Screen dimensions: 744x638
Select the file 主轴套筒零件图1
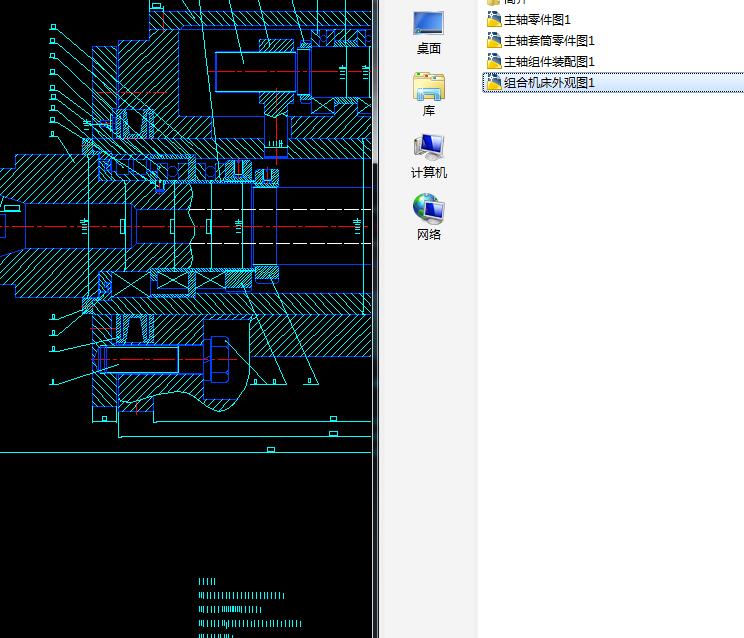point(549,41)
